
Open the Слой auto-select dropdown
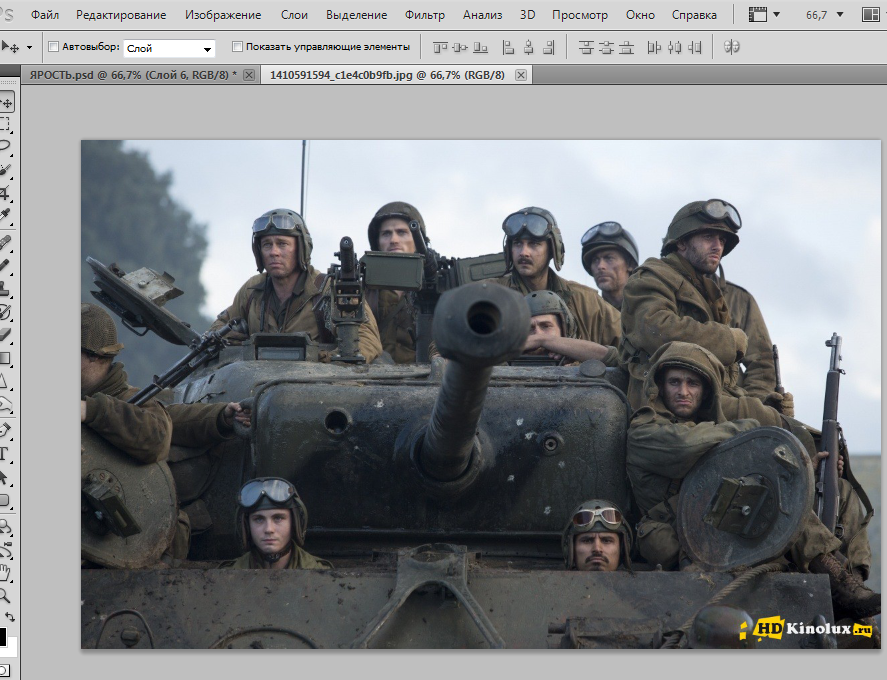click(x=169, y=49)
